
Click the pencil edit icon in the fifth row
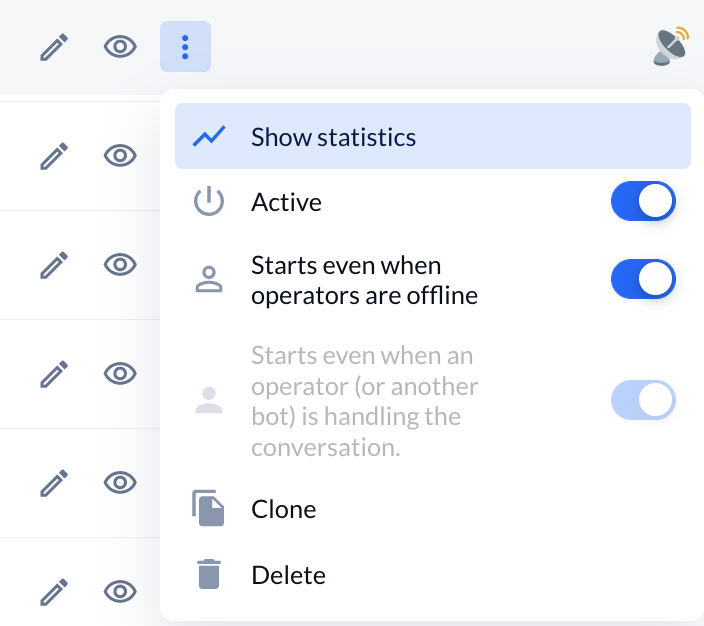tap(54, 483)
